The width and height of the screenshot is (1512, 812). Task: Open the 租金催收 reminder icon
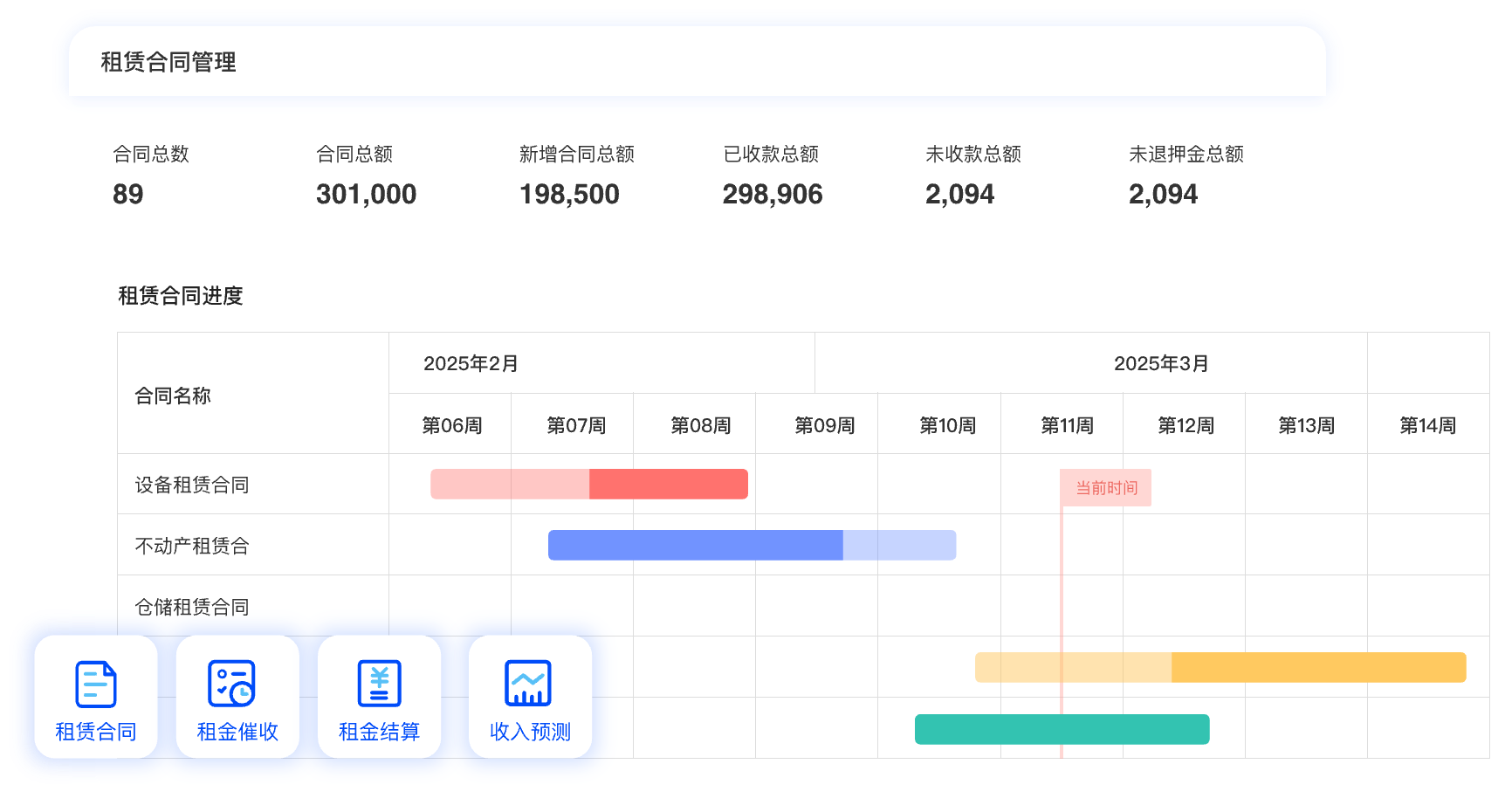(231, 684)
